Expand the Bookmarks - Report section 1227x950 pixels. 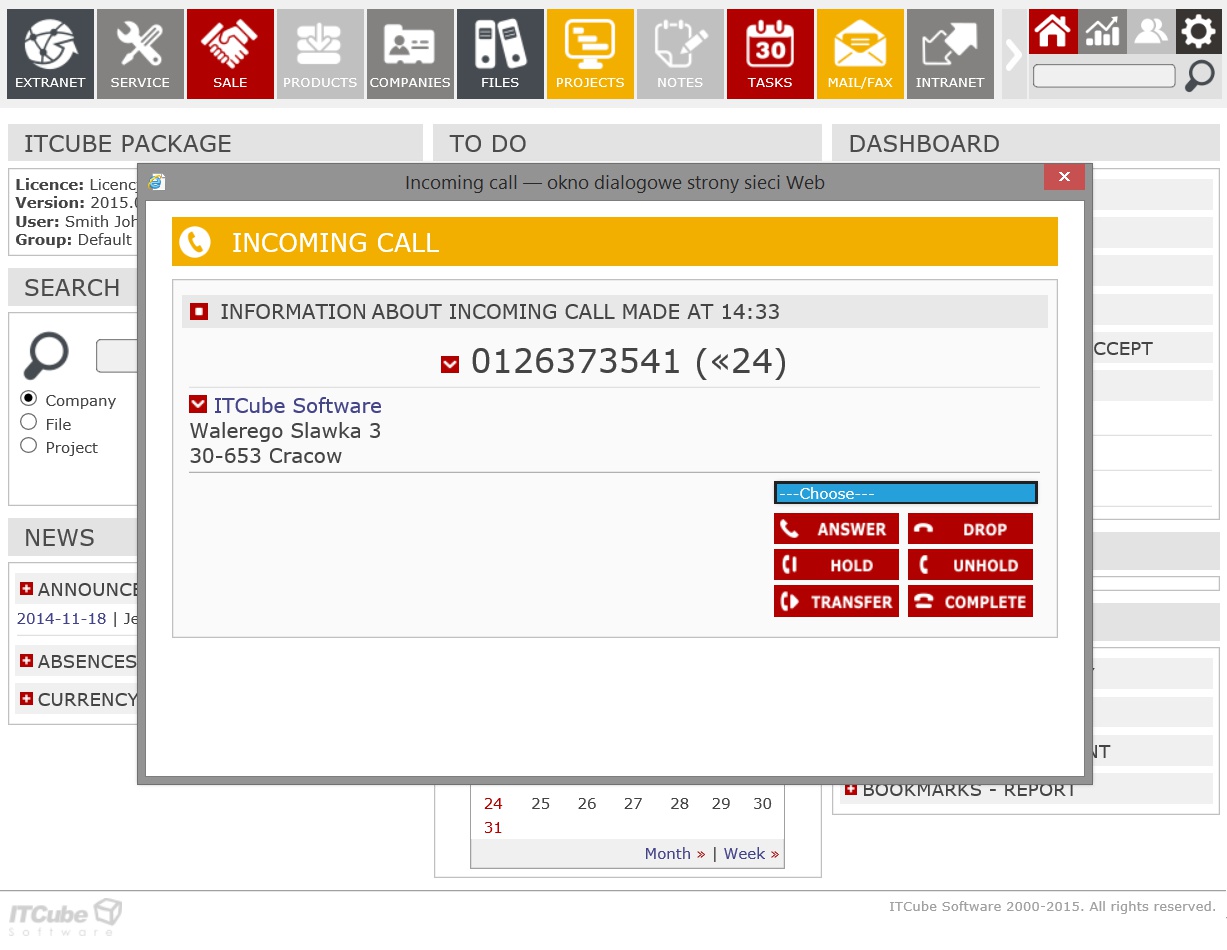[851, 789]
